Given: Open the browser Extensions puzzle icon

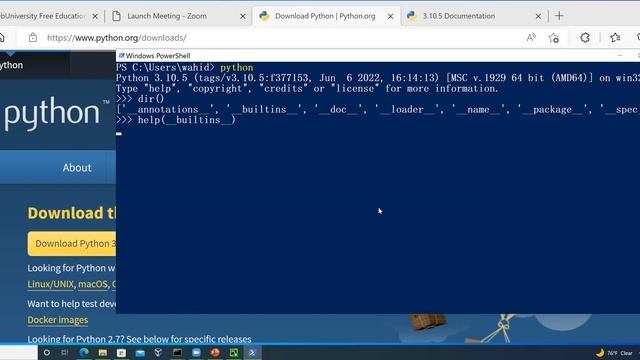Looking at the screenshot, I should pyautogui.click(x=585, y=38).
